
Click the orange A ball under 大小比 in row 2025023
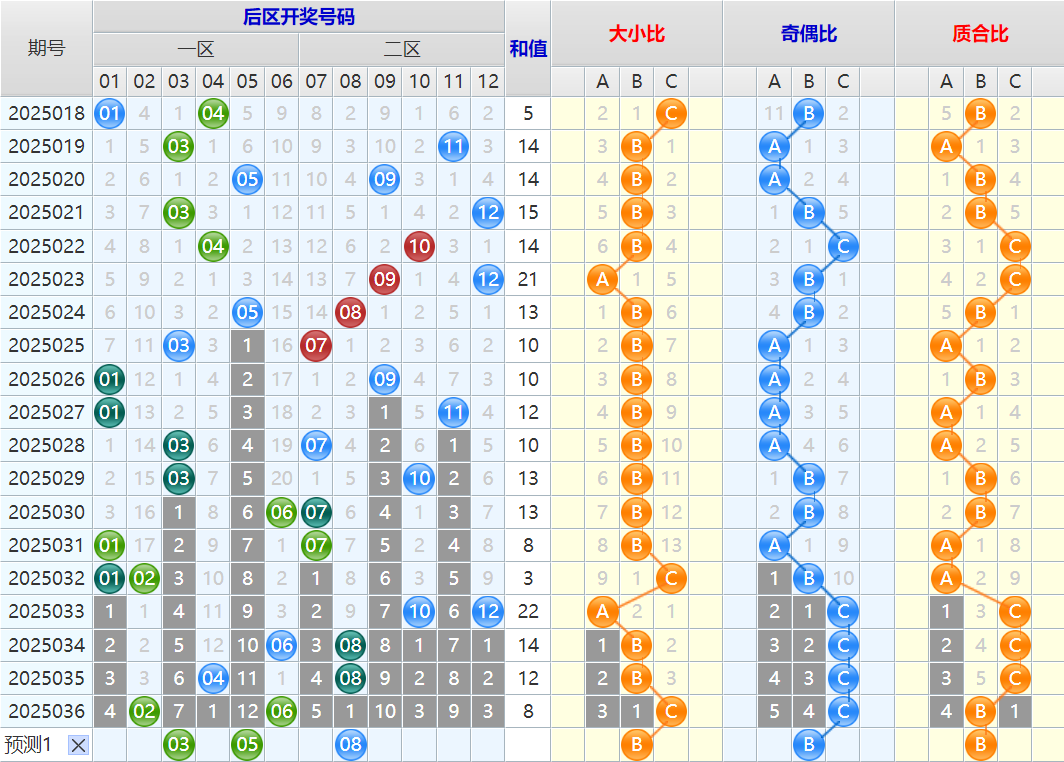tap(602, 279)
